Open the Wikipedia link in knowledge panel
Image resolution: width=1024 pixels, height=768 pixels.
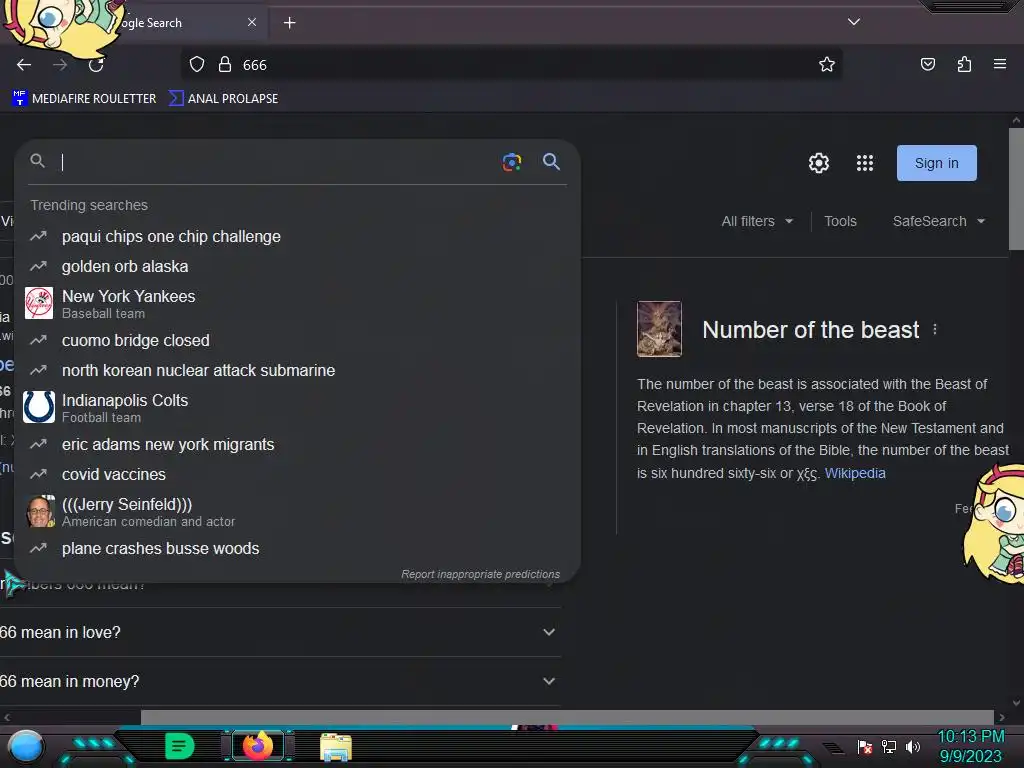point(855,473)
